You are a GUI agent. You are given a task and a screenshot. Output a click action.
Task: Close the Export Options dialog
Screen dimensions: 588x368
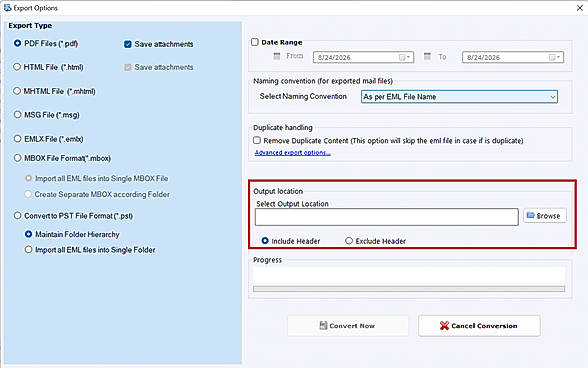[x=579, y=8]
